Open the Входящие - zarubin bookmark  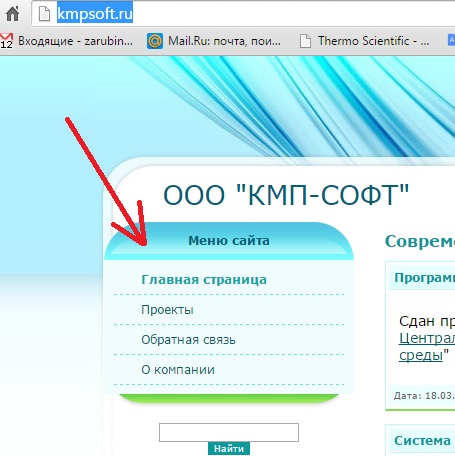(75, 41)
